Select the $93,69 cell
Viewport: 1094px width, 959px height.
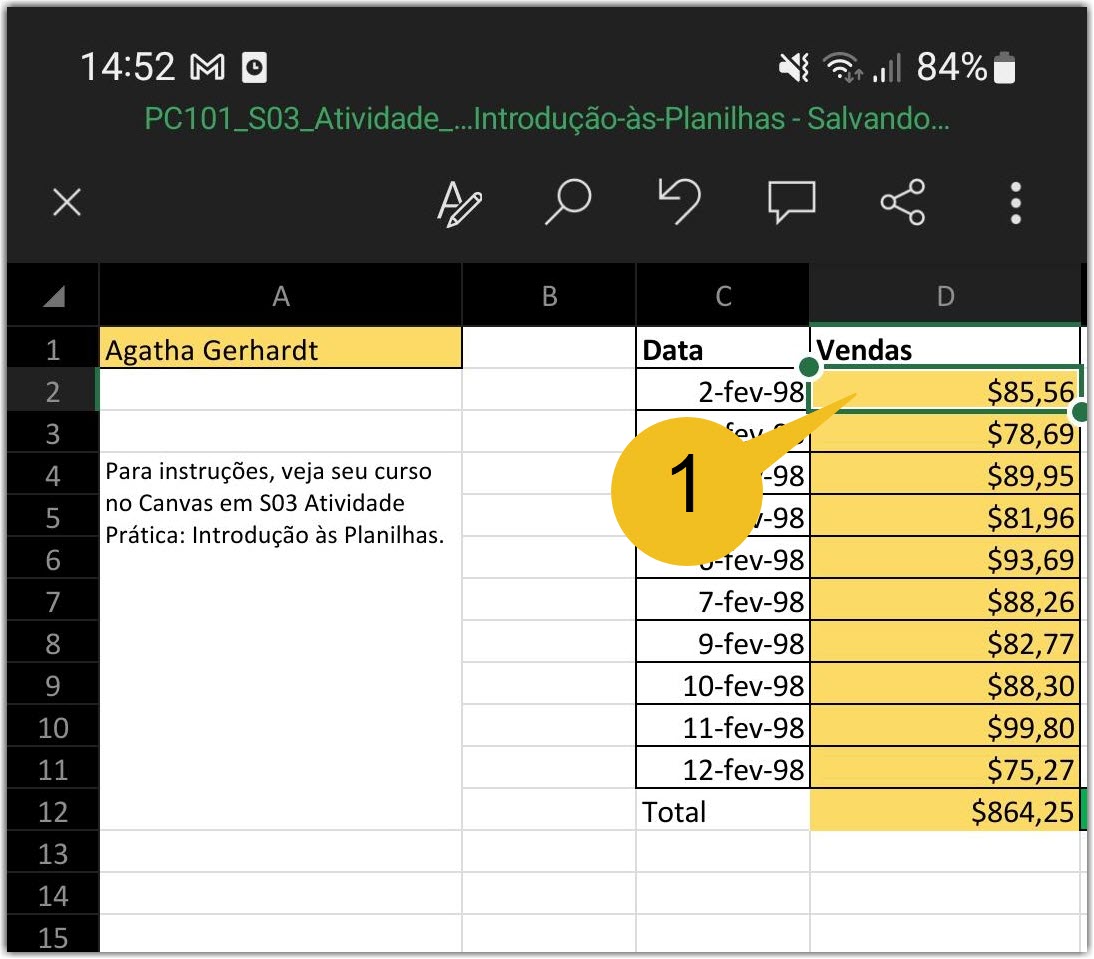click(945, 559)
